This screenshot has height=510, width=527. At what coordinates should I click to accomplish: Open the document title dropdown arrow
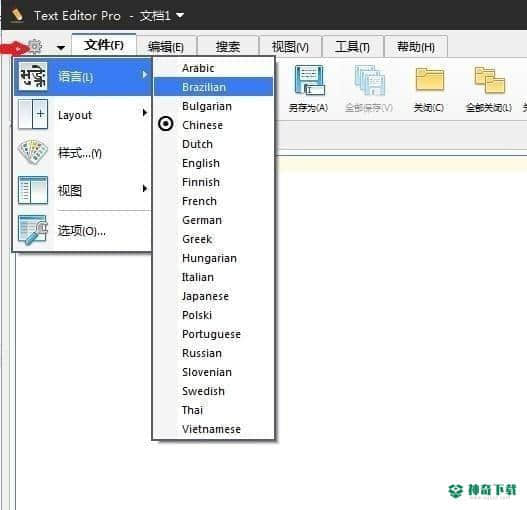[180, 15]
